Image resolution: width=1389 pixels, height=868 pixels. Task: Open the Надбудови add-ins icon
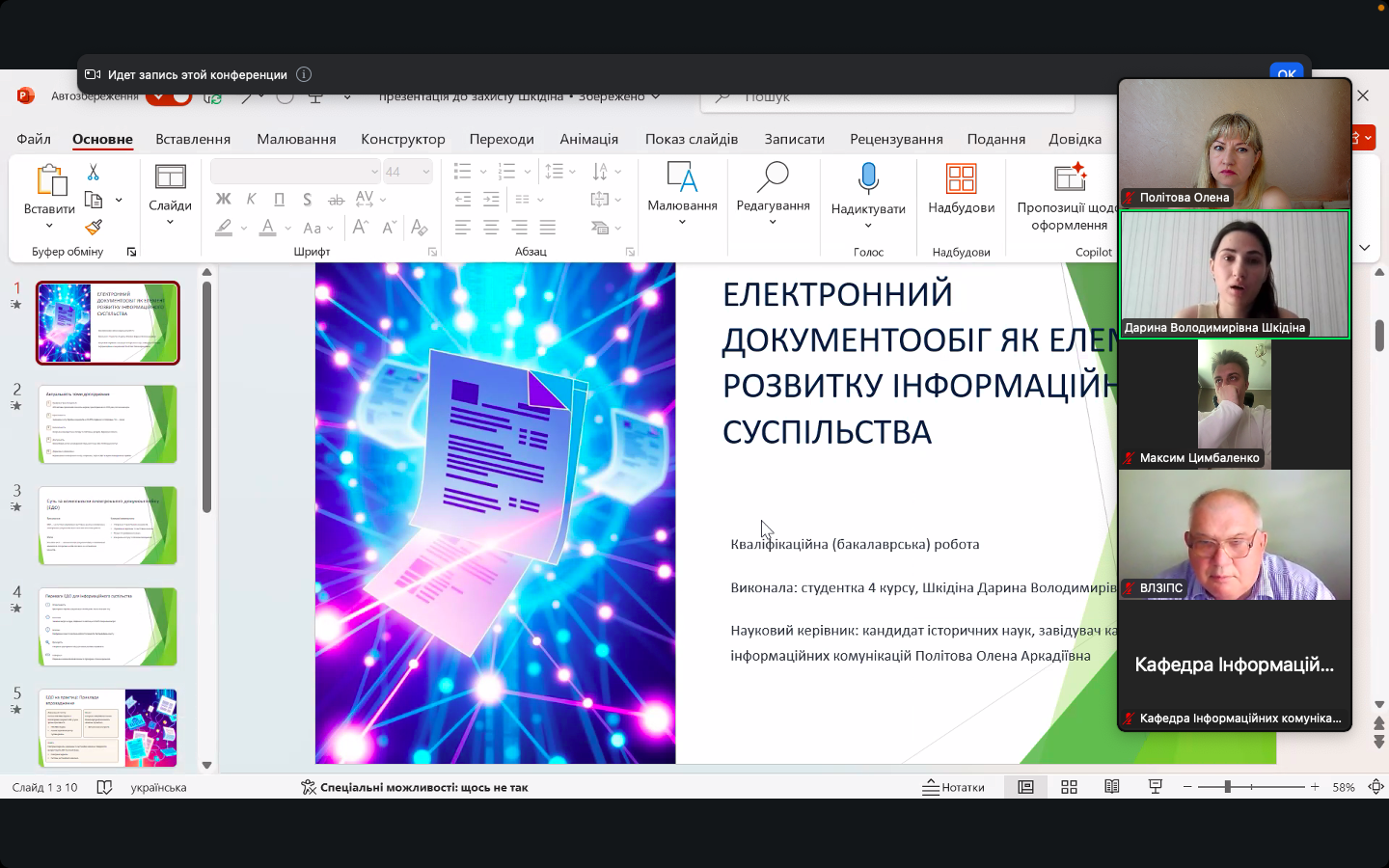coord(961,178)
